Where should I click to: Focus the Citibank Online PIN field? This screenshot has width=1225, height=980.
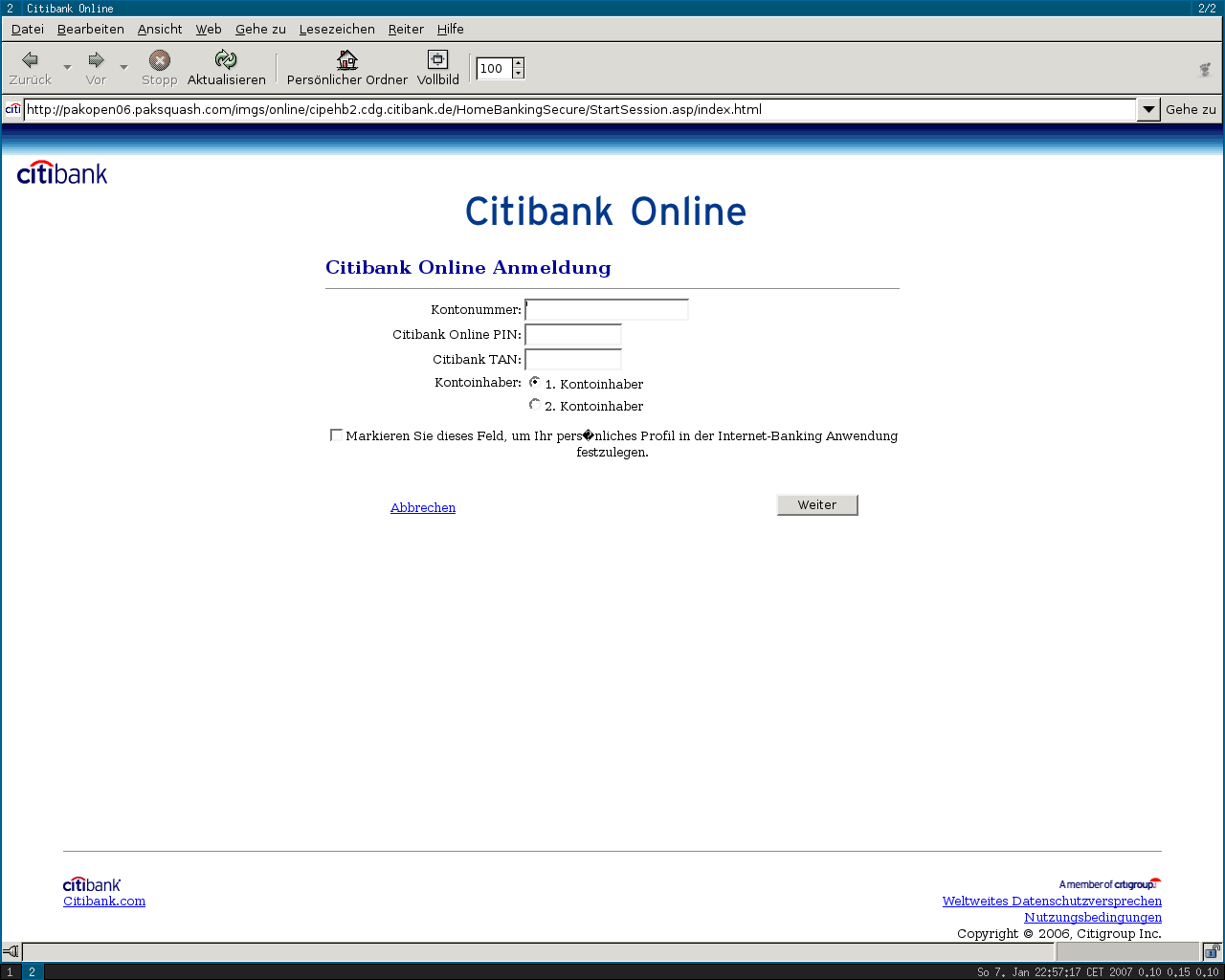point(573,334)
